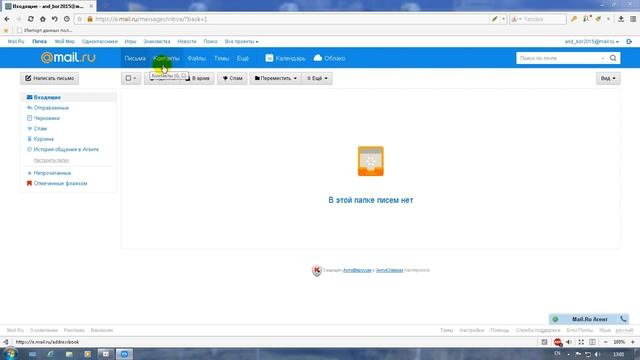This screenshot has width=640, height=360.
Task: Click the magnifier search icon in mail search
Action: coord(613,58)
